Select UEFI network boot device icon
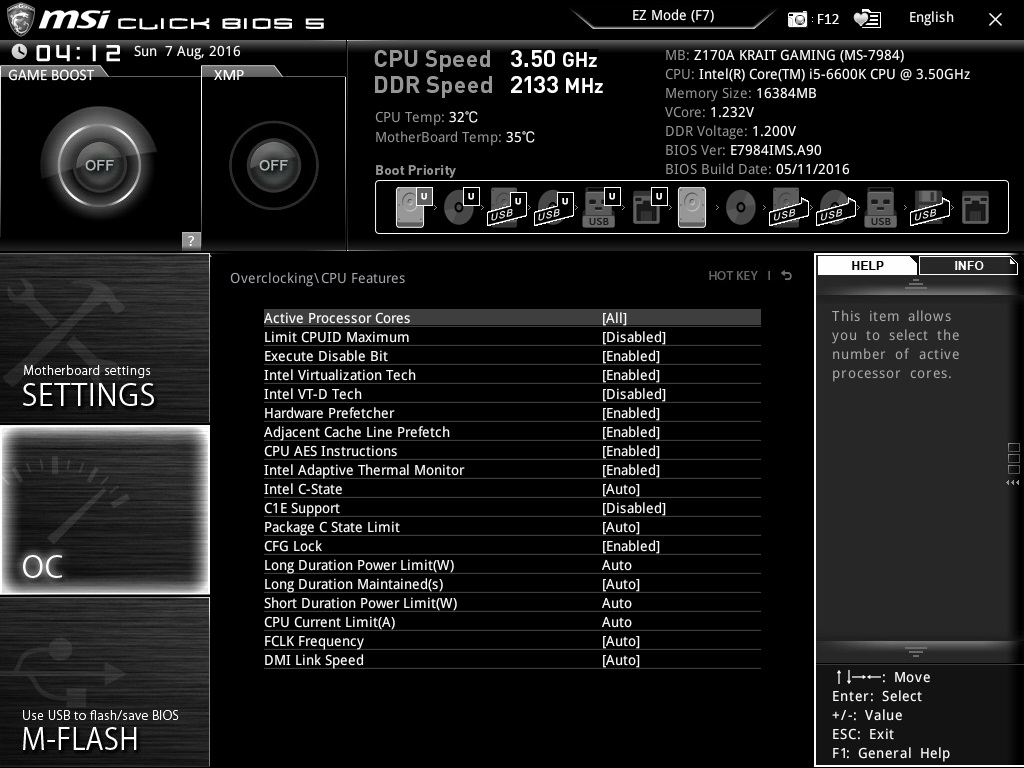The height and width of the screenshot is (768, 1024). pyautogui.click(x=648, y=207)
